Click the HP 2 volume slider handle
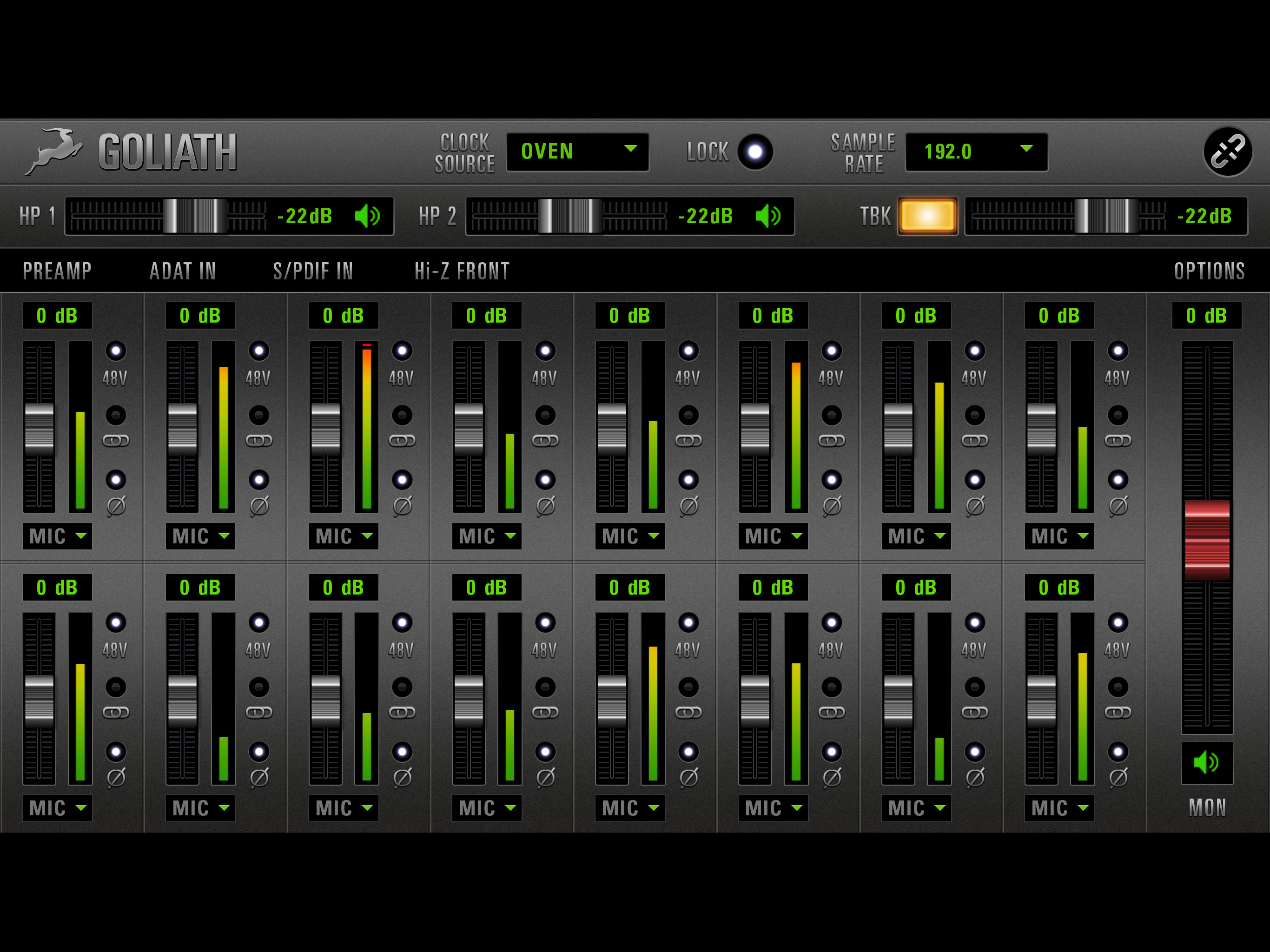This screenshot has width=1270, height=952. (x=569, y=216)
